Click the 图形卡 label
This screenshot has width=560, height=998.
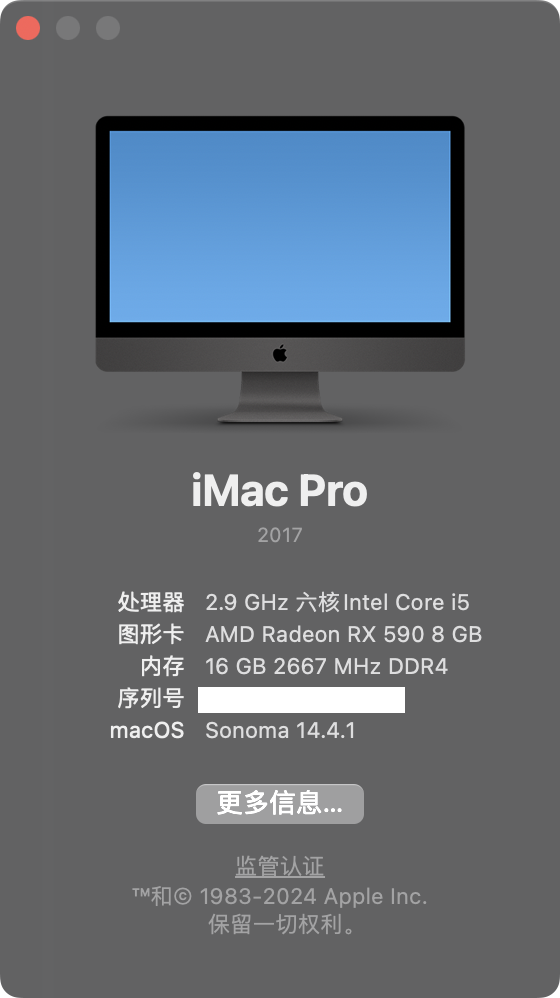(151, 634)
